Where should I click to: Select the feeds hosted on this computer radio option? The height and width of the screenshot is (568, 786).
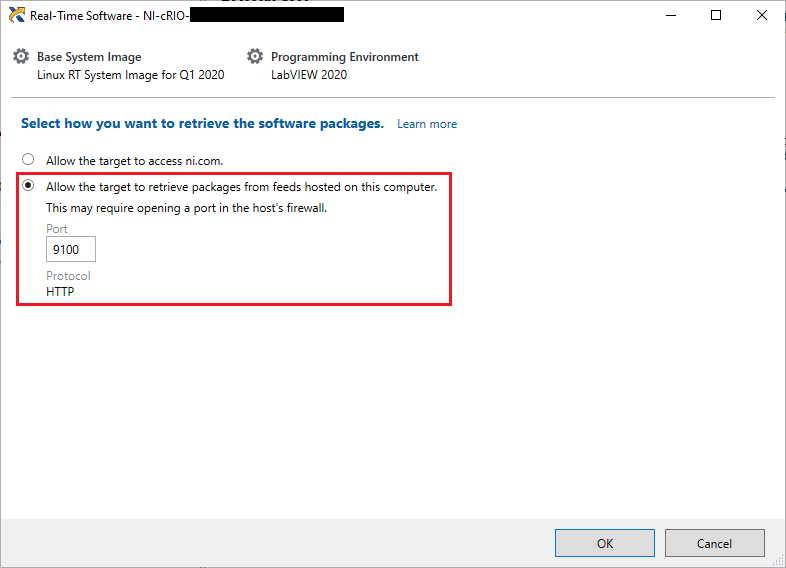coord(28,185)
